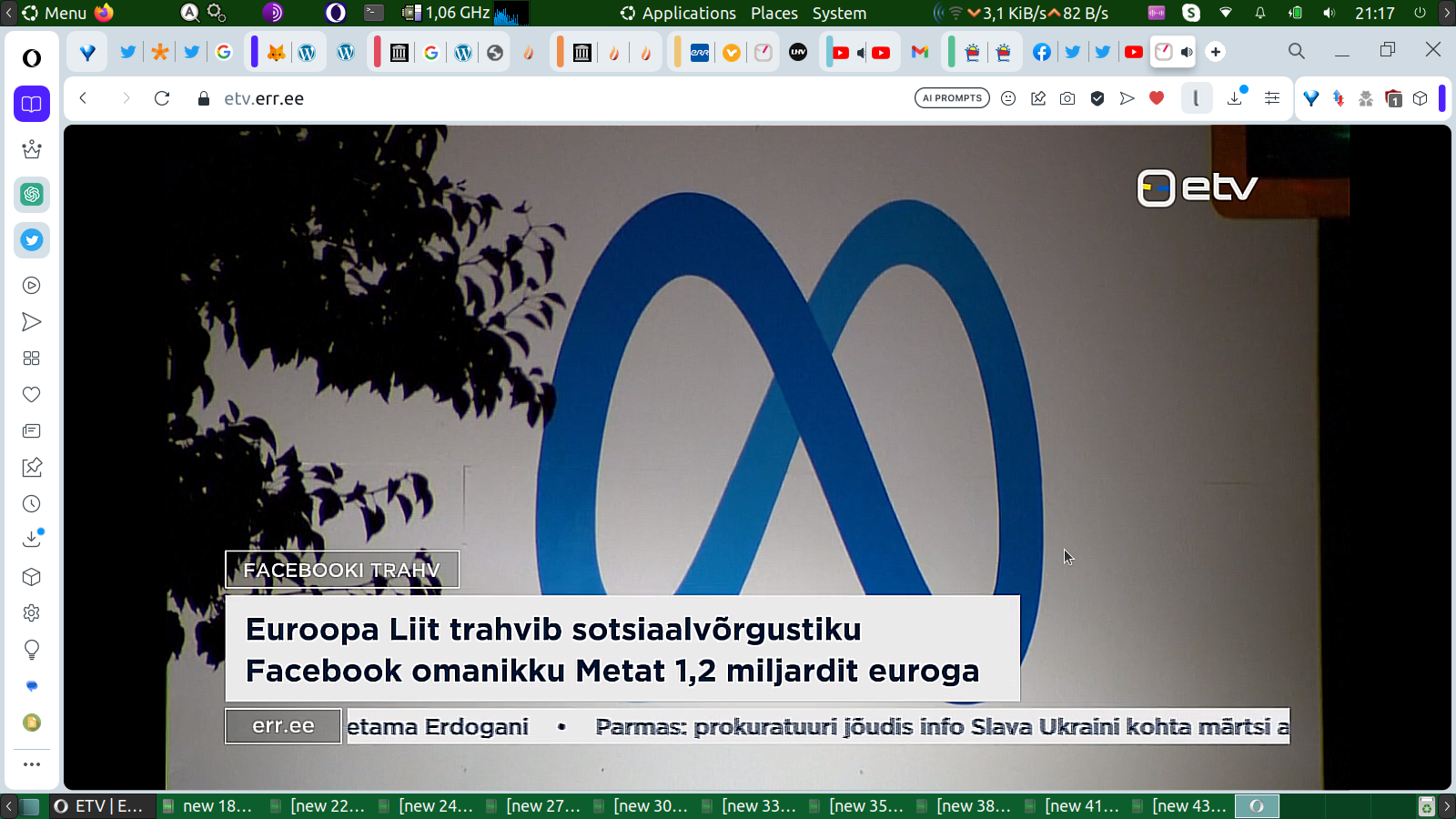1456x819 pixels.
Task: Open the Ubuntu MATE Menu button
Action: point(55,13)
